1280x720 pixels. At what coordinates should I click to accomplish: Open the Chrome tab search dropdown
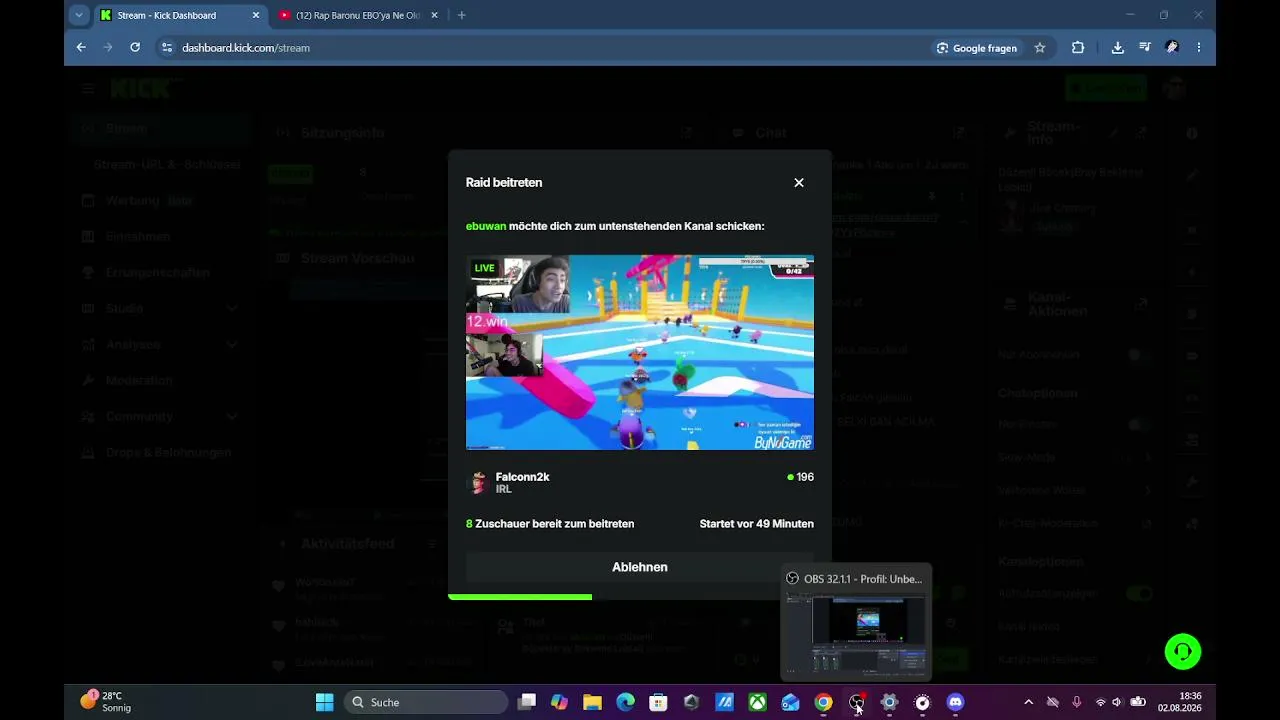click(79, 15)
